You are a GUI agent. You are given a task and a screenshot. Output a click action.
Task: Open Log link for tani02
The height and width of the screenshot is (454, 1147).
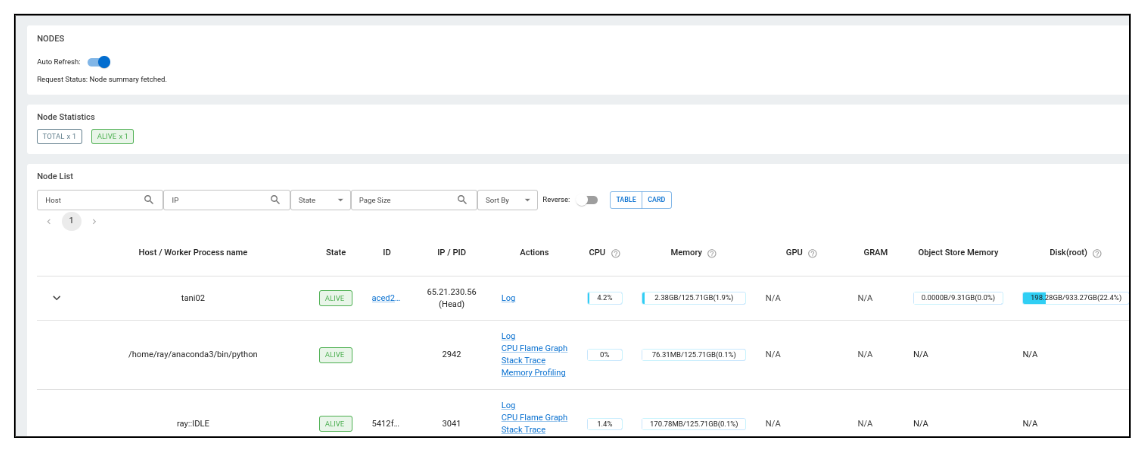coord(508,298)
